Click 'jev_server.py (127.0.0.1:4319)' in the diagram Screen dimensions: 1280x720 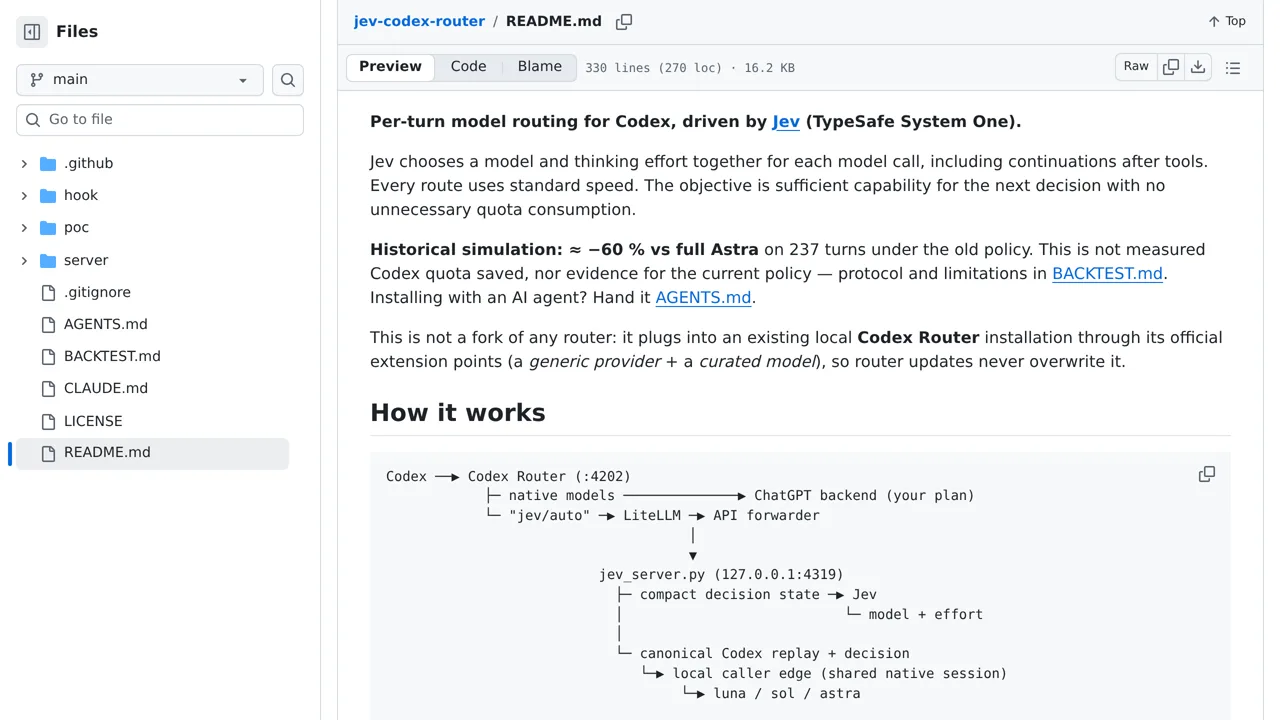point(721,575)
